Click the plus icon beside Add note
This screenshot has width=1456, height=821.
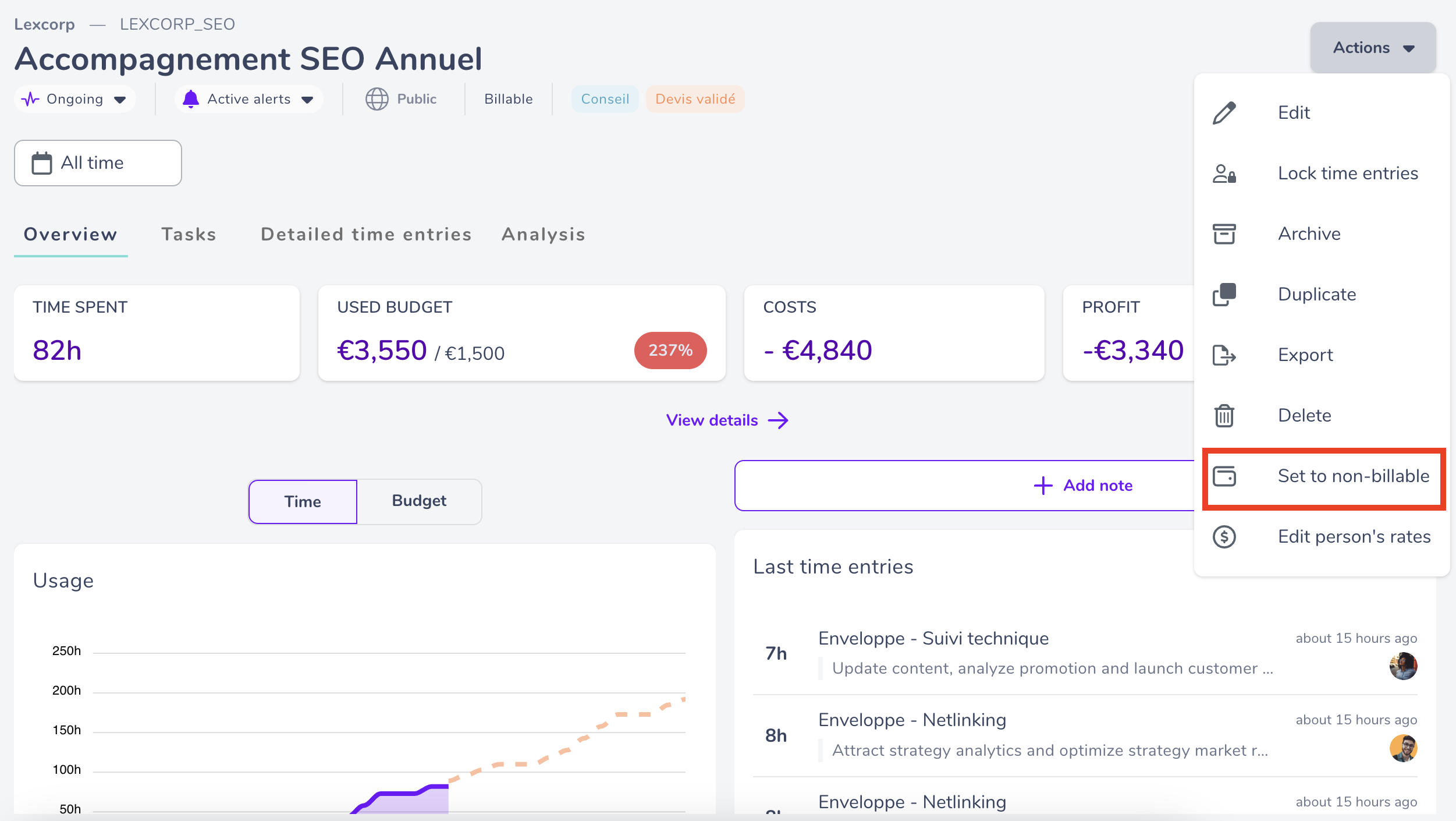coord(1043,486)
